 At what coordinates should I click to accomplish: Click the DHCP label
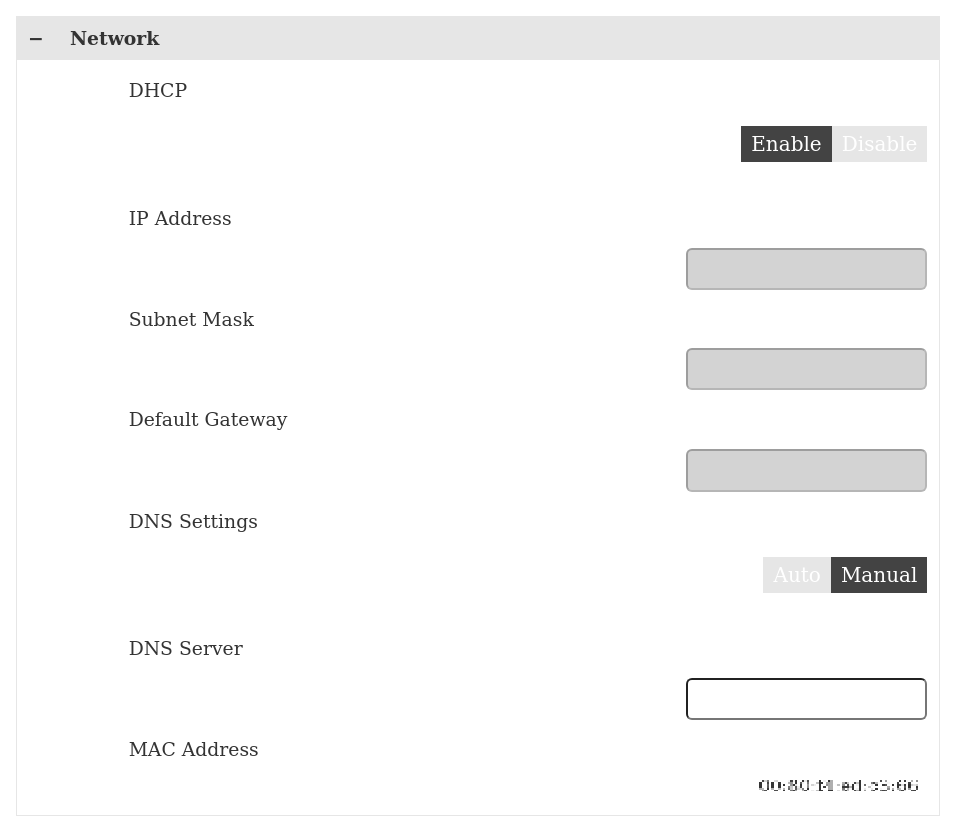pyautogui.click(x=158, y=91)
